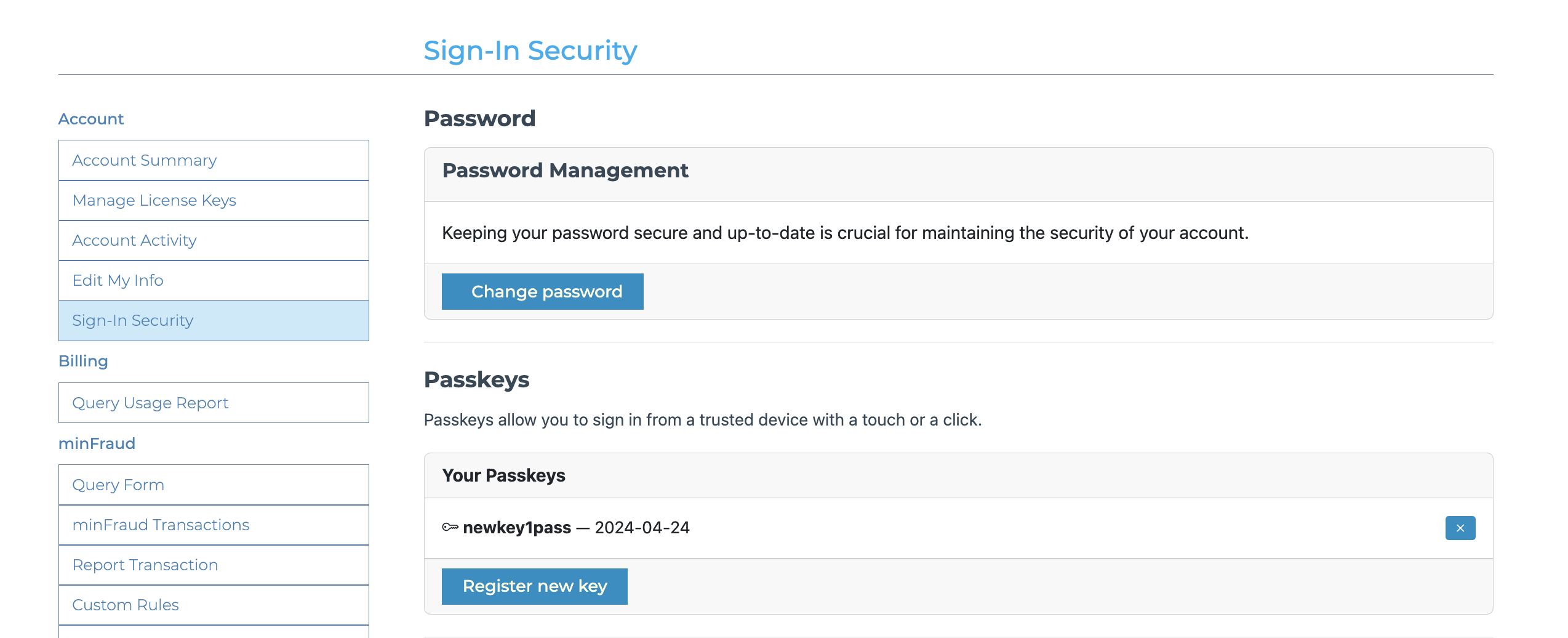Open the minFraud Query Form

click(x=118, y=485)
